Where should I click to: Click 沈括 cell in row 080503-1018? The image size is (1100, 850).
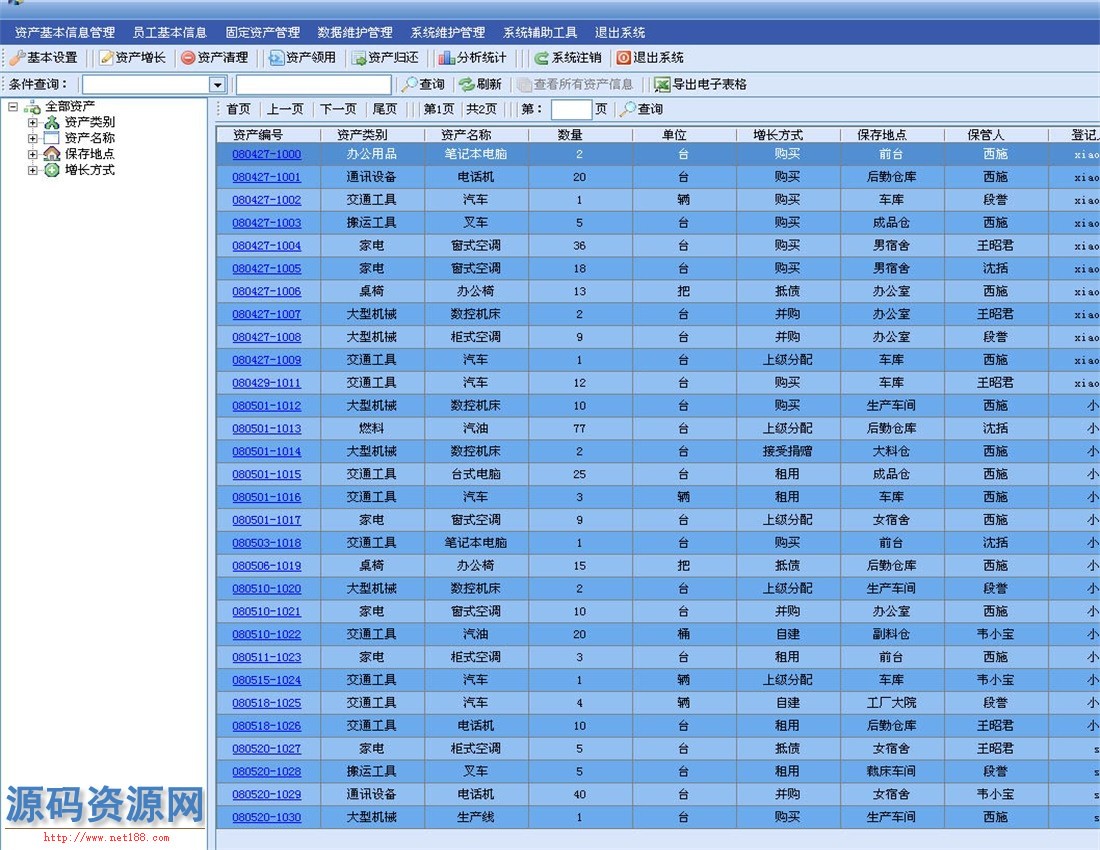point(995,543)
